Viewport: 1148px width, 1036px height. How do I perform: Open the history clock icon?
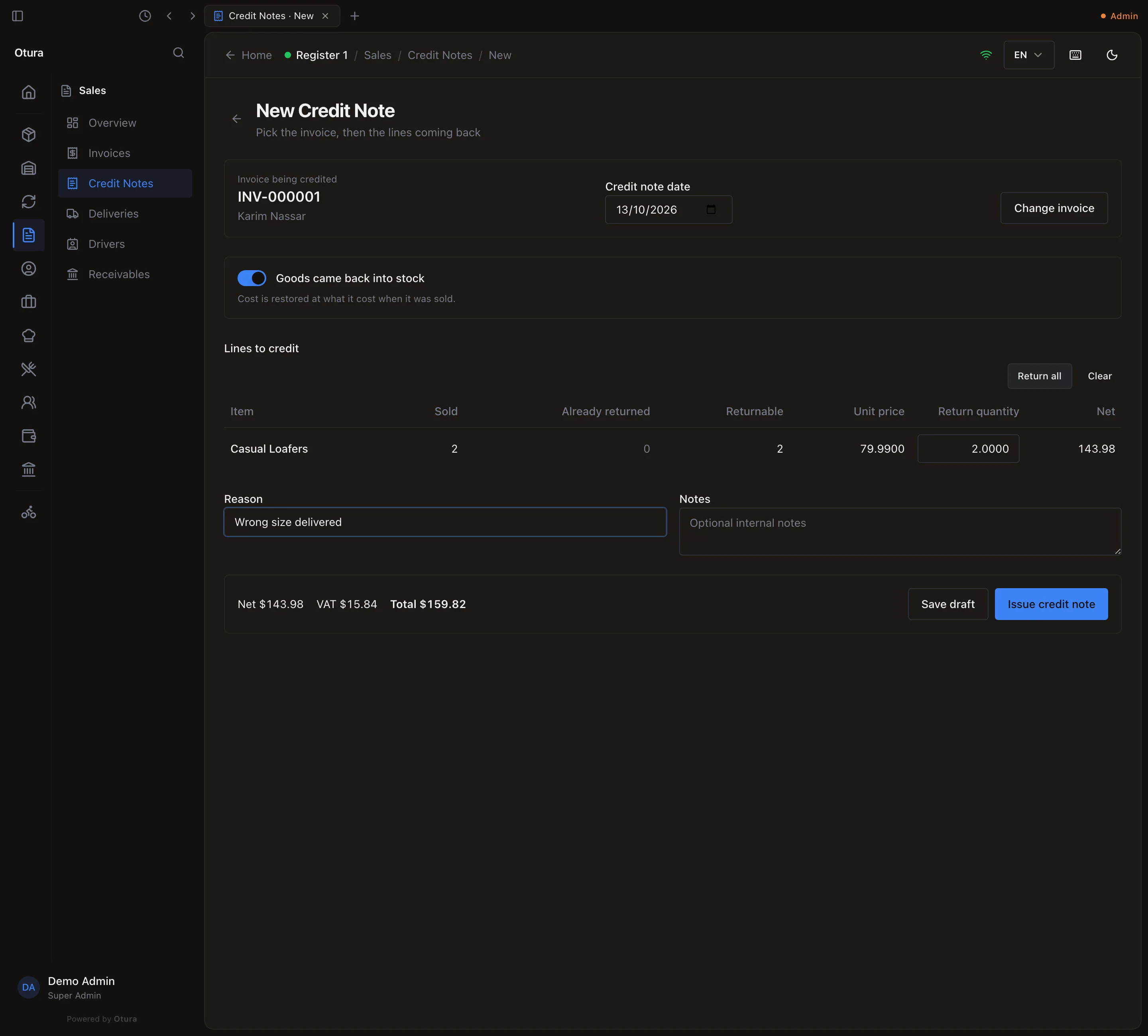tap(145, 16)
